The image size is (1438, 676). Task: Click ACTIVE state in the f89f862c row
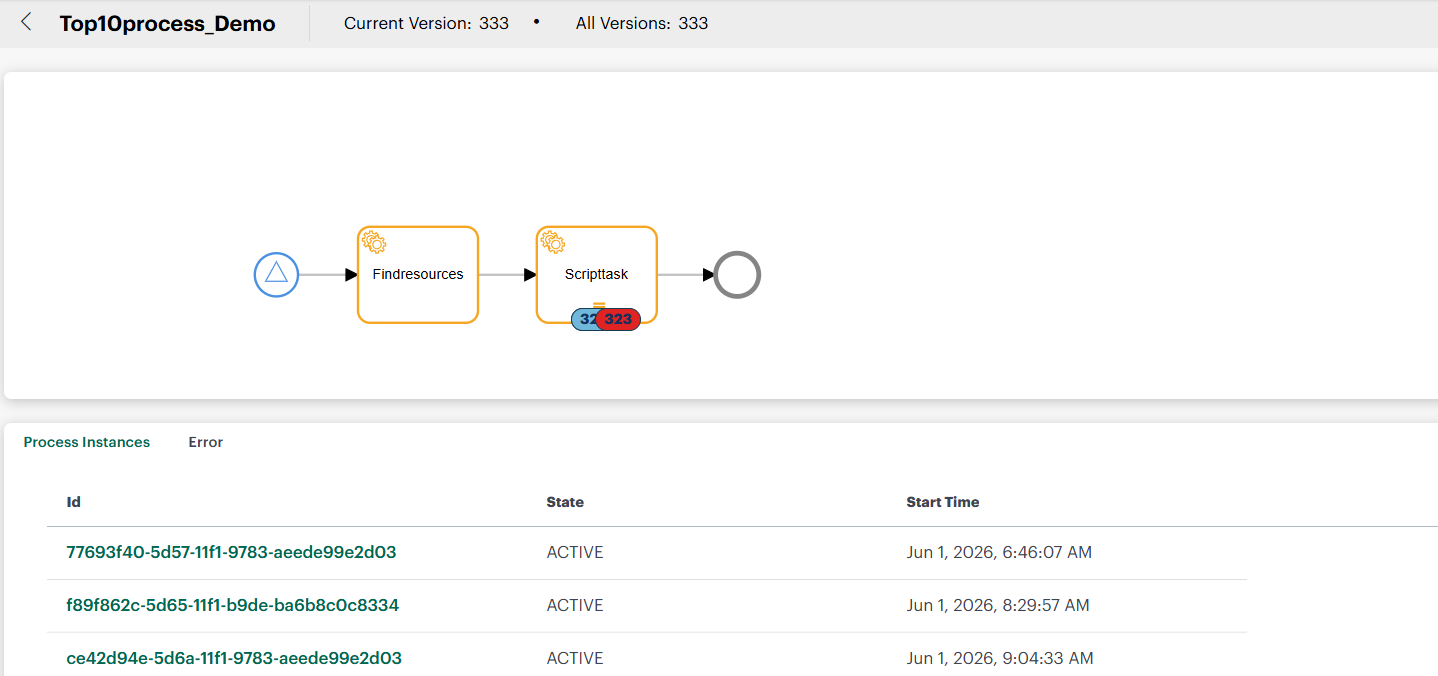pyautogui.click(x=575, y=605)
